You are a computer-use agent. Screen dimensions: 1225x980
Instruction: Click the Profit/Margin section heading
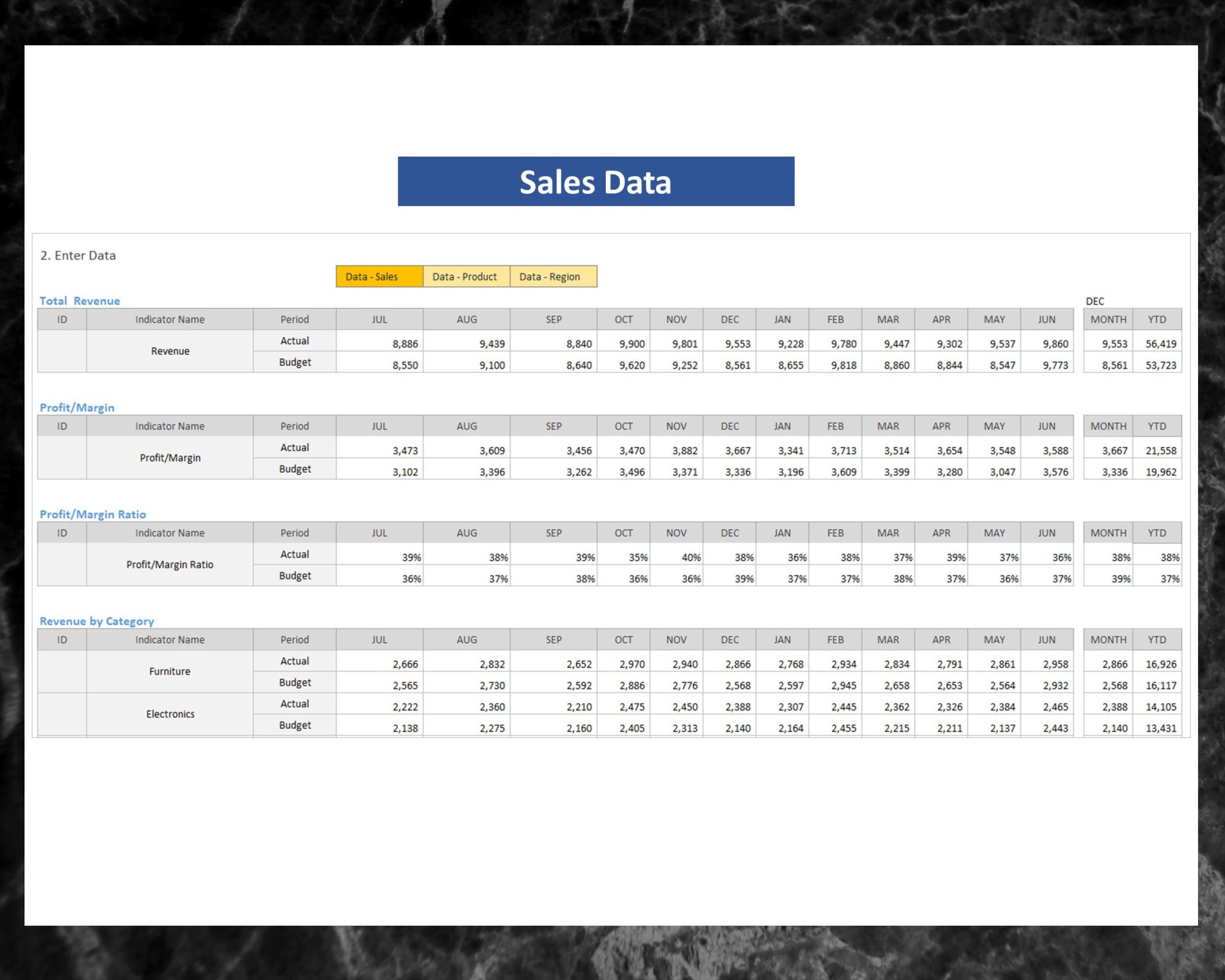click(77, 408)
